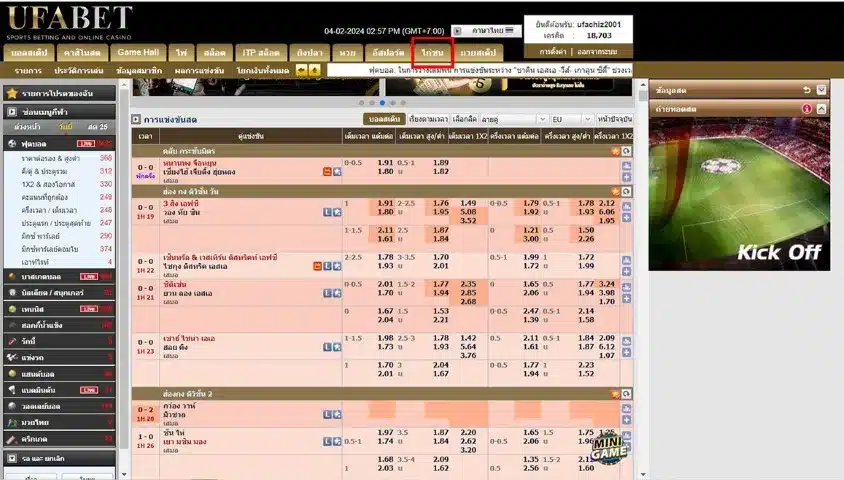Click the ออกจากระบบ logout link
The width and height of the screenshot is (844, 480).
597,52
